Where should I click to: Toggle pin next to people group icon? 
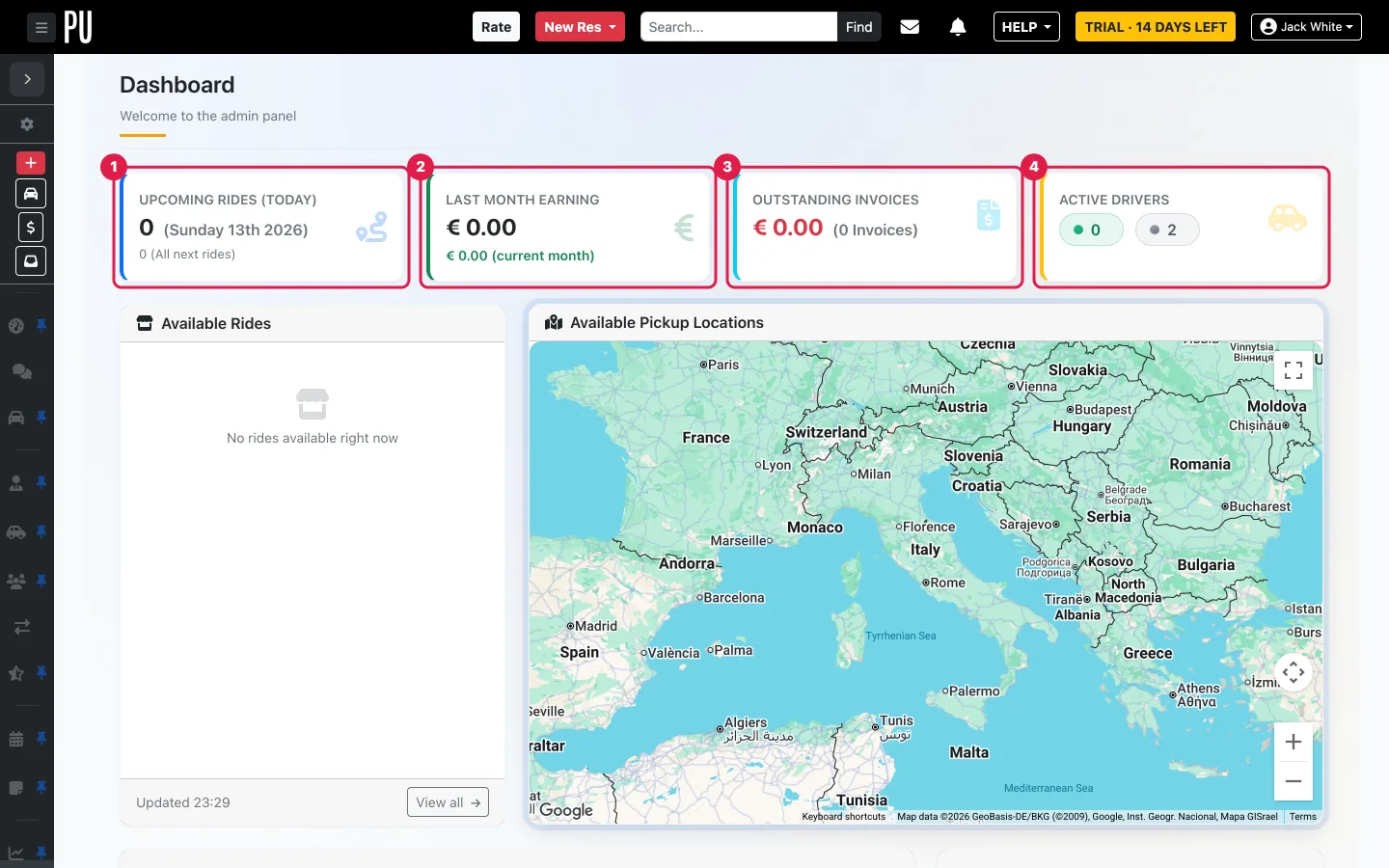click(41, 581)
